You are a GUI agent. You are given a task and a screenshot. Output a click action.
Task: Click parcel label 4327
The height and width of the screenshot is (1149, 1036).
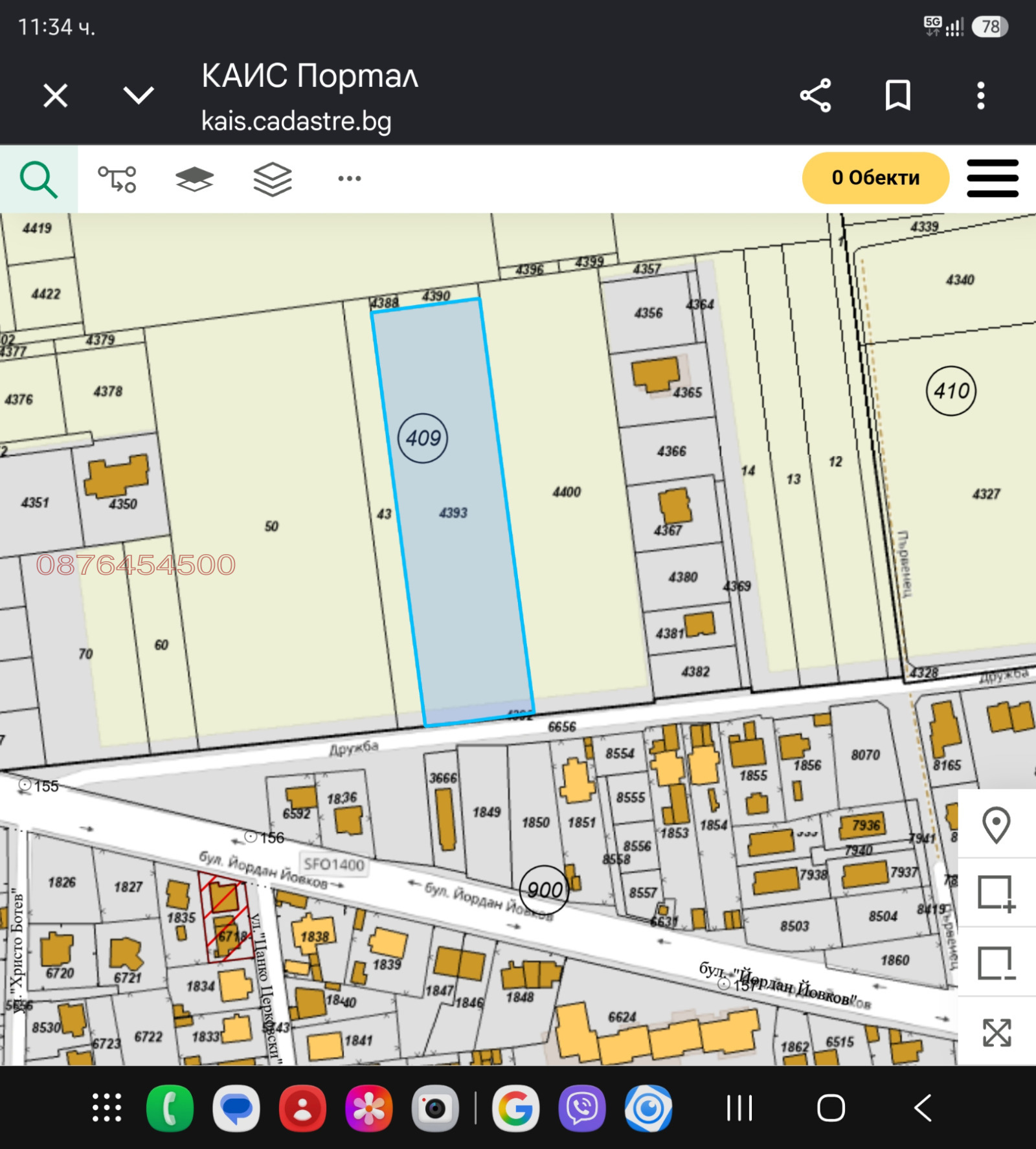(986, 495)
